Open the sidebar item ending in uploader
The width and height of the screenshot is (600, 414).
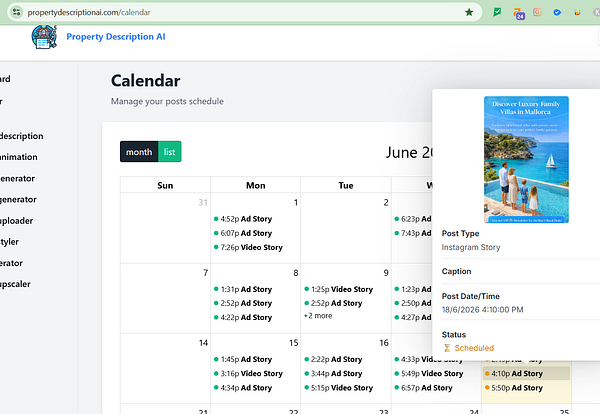[16, 221]
